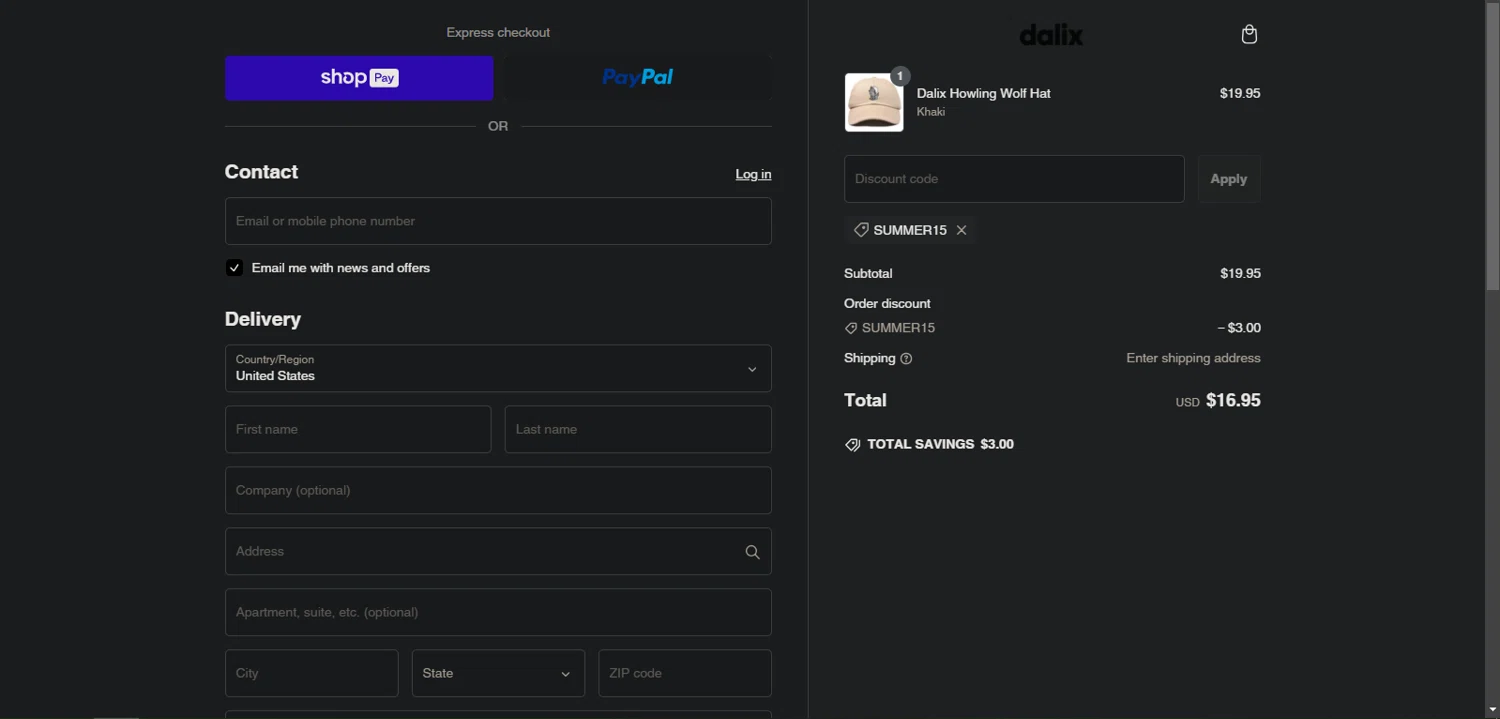
Task: Click the Express checkout heading
Action: point(498,32)
